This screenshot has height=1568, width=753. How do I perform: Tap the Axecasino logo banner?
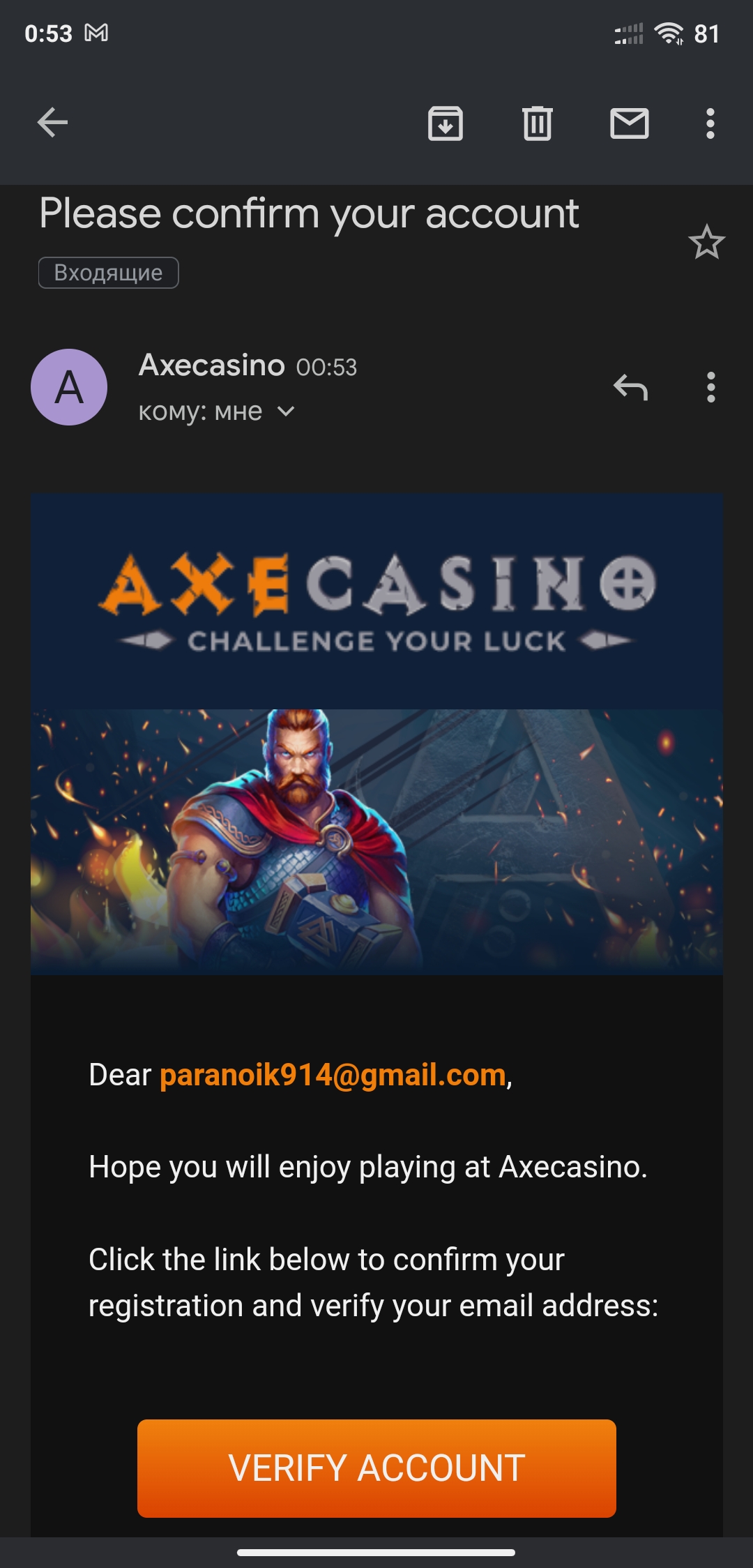click(376, 602)
